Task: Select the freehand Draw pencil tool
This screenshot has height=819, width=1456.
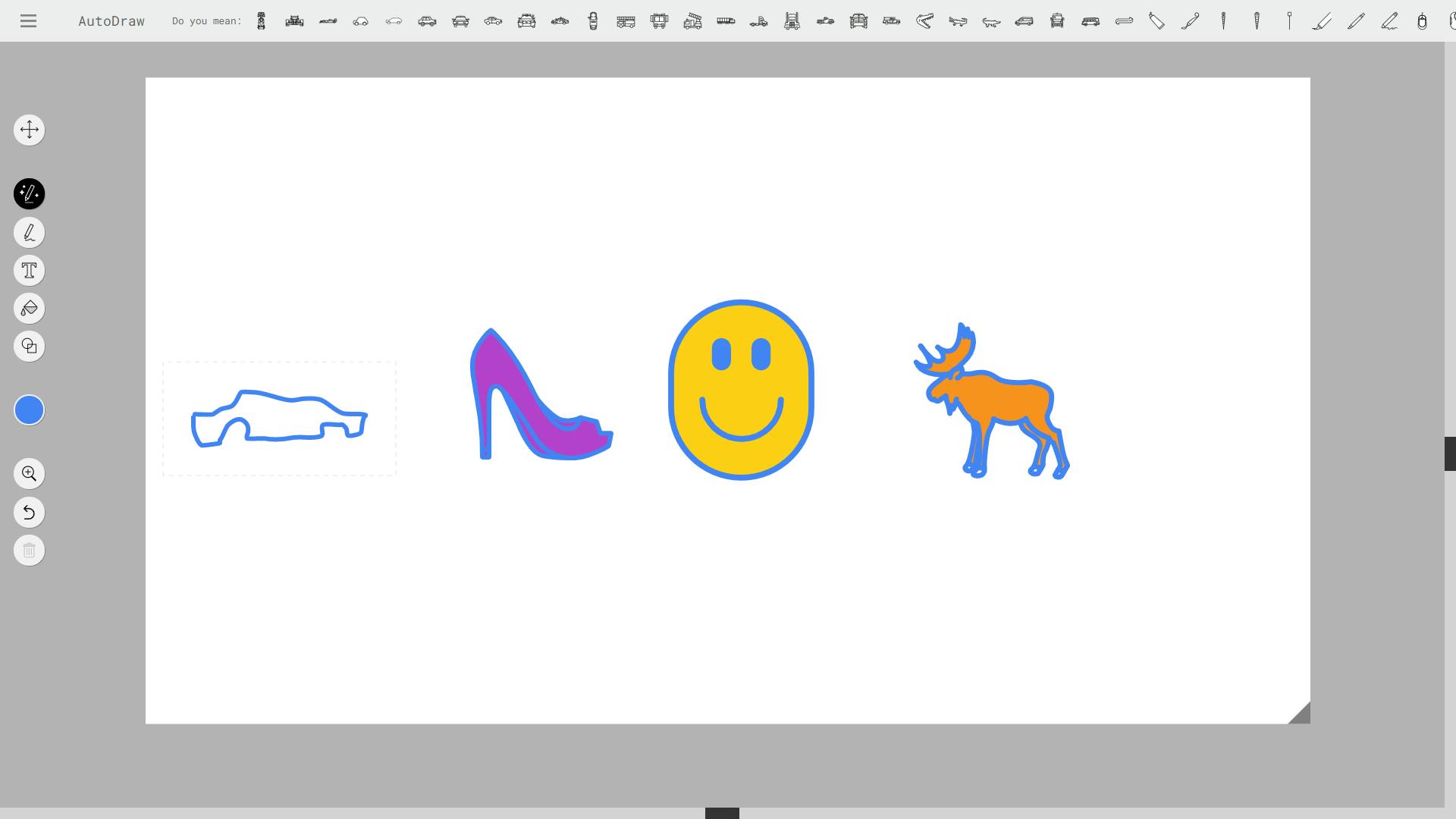Action: (29, 233)
